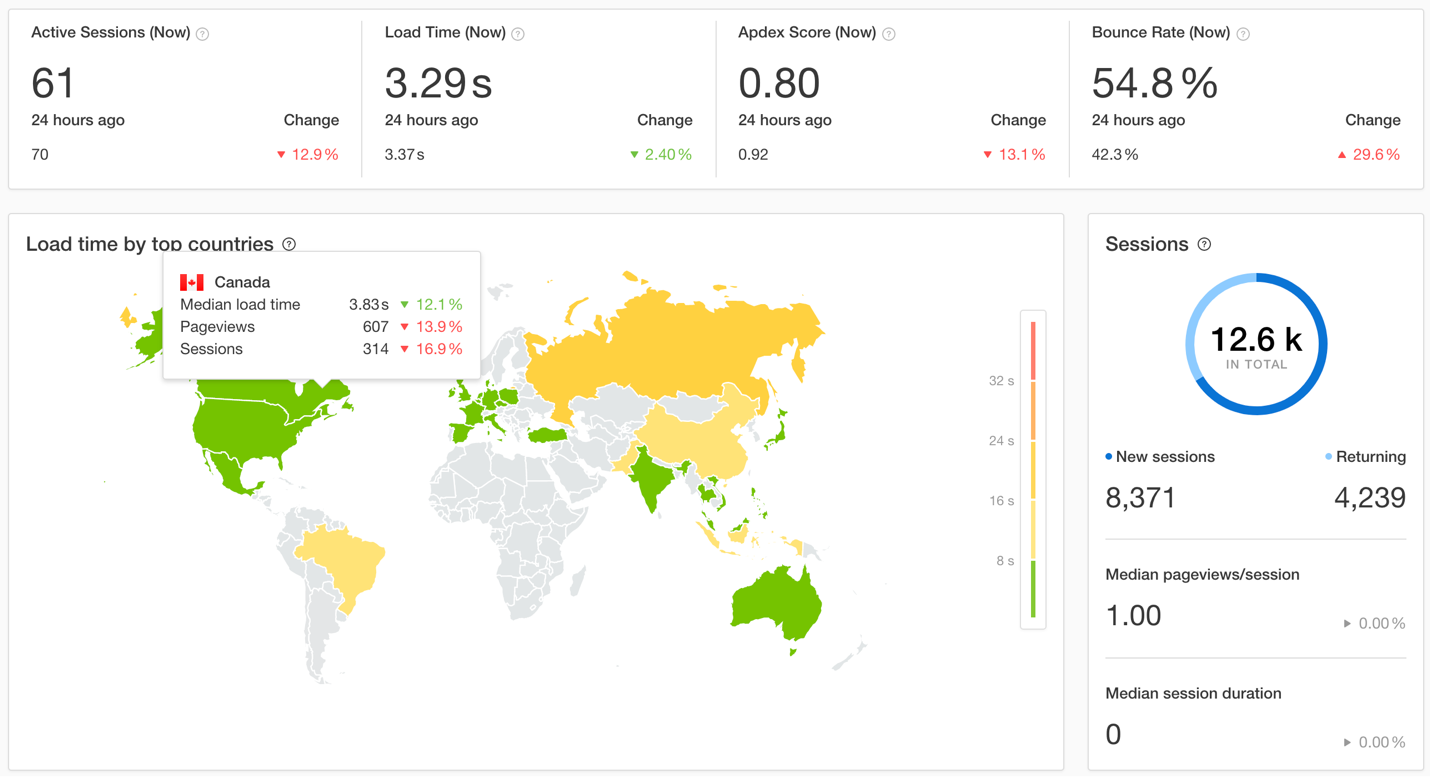Click help icon next to Active Sessions
The height and width of the screenshot is (779, 1430).
[x=203, y=34]
